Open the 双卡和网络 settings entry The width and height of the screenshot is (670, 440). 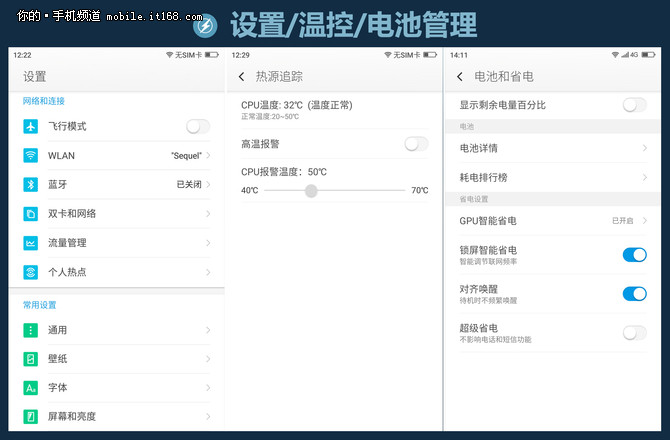[116, 214]
